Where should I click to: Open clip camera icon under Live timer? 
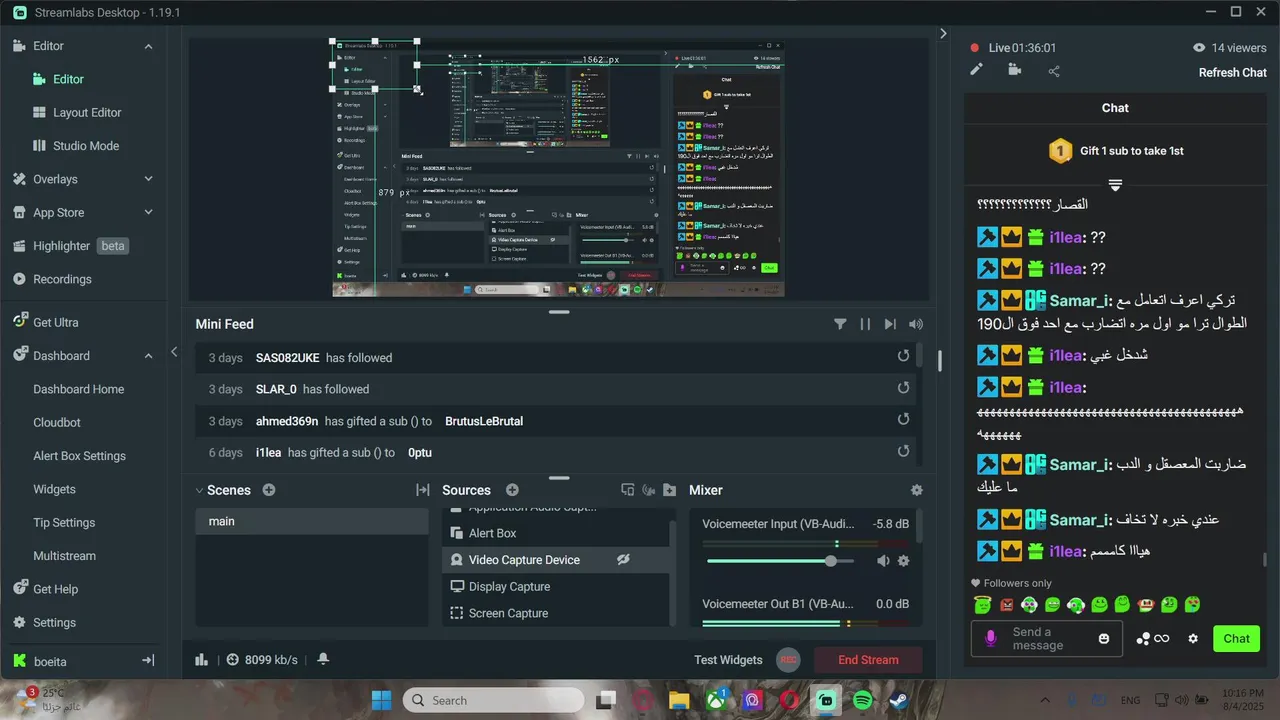point(1015,70)
